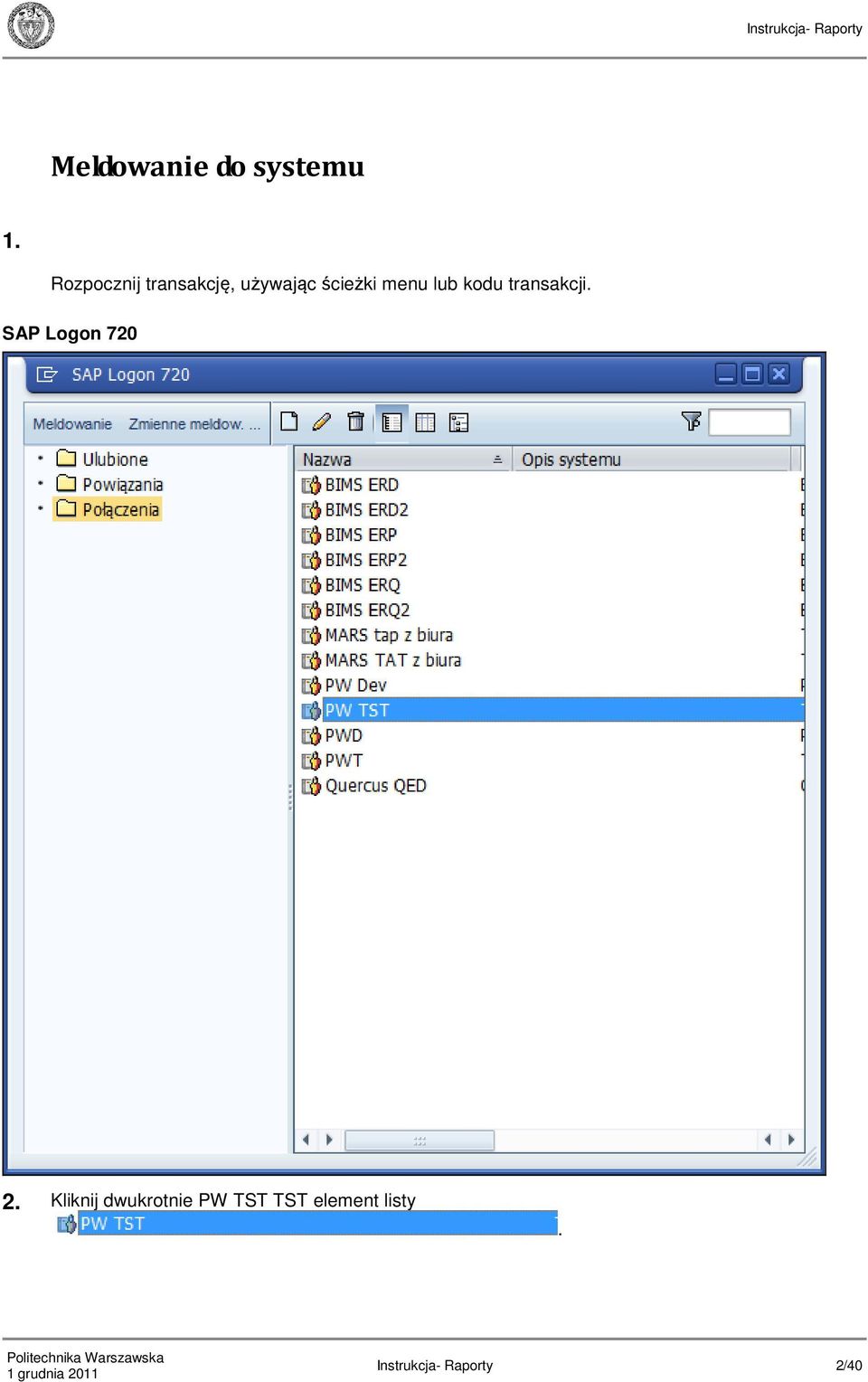Click the university crest logo in header

pos(32,26)
